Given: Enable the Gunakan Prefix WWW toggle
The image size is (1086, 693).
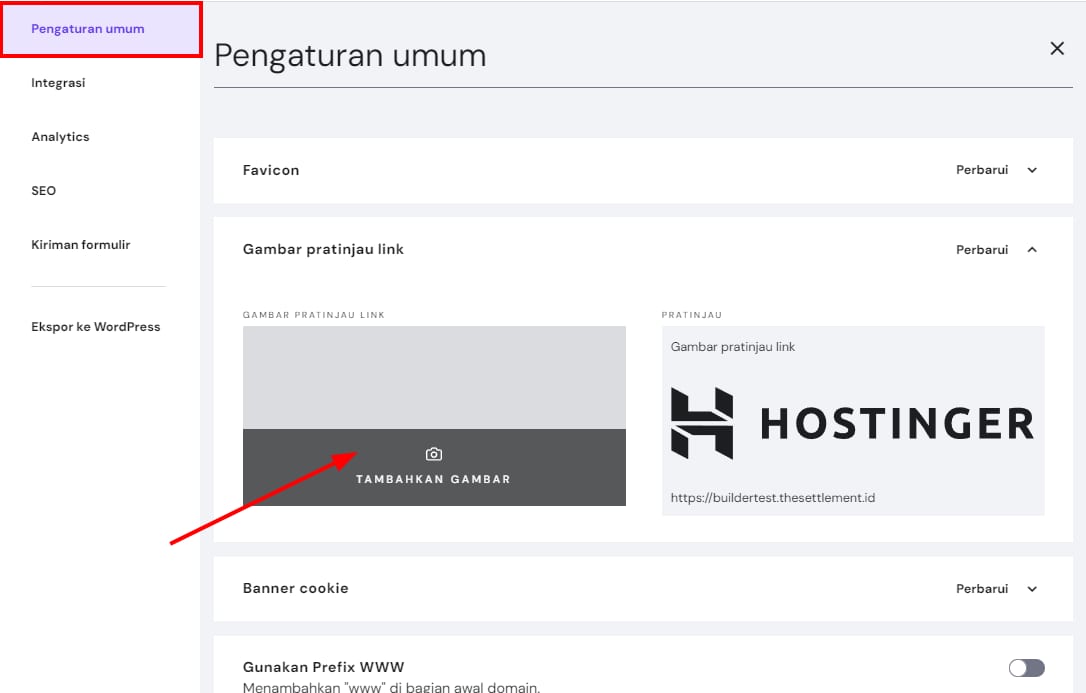Looking at the screenshot, I should pos(1026,668).
